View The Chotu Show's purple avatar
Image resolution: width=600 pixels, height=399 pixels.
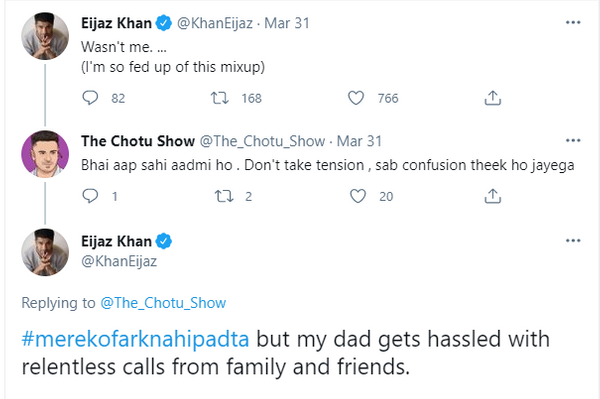pos(45,154)
